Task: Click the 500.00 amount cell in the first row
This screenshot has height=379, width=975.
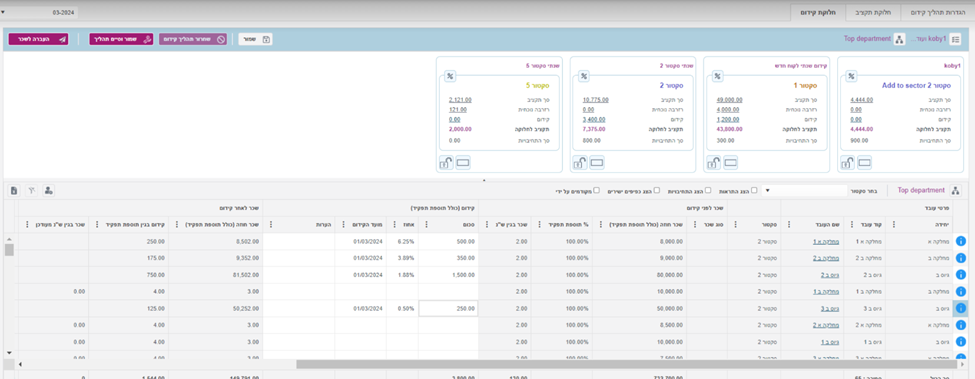Action: coord(448,241)
